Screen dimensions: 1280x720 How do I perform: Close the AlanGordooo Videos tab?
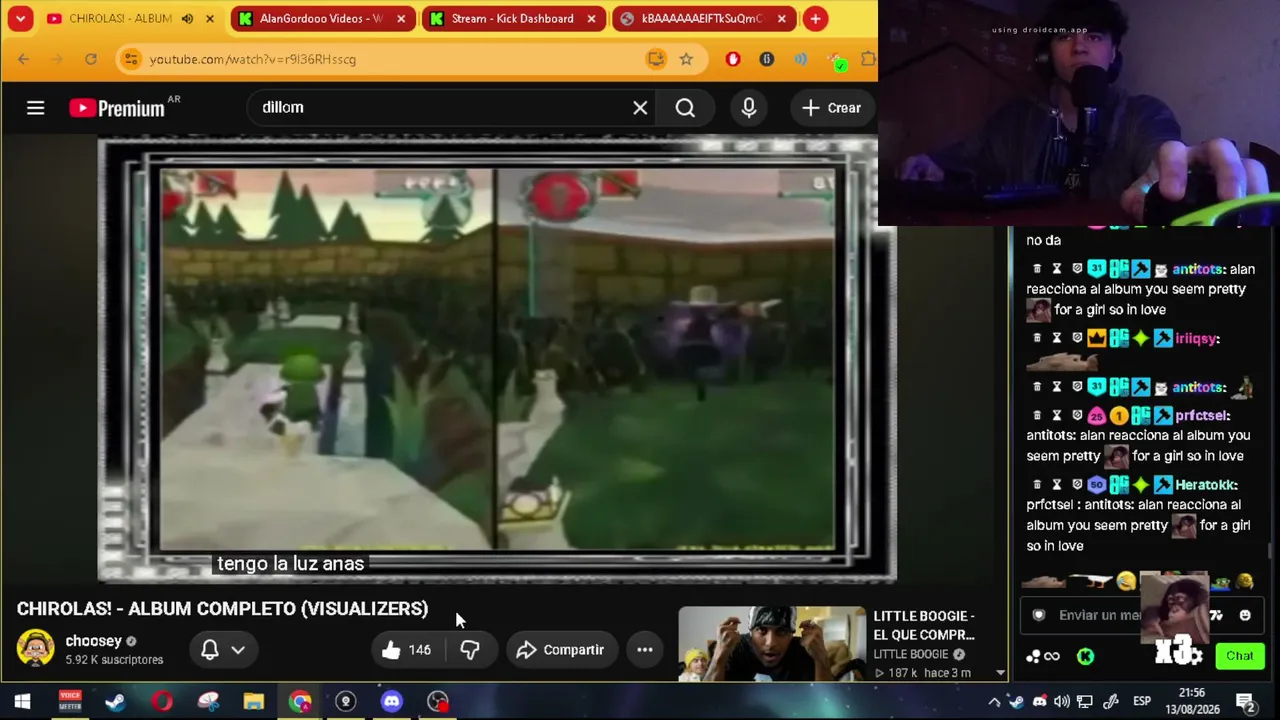401,18
